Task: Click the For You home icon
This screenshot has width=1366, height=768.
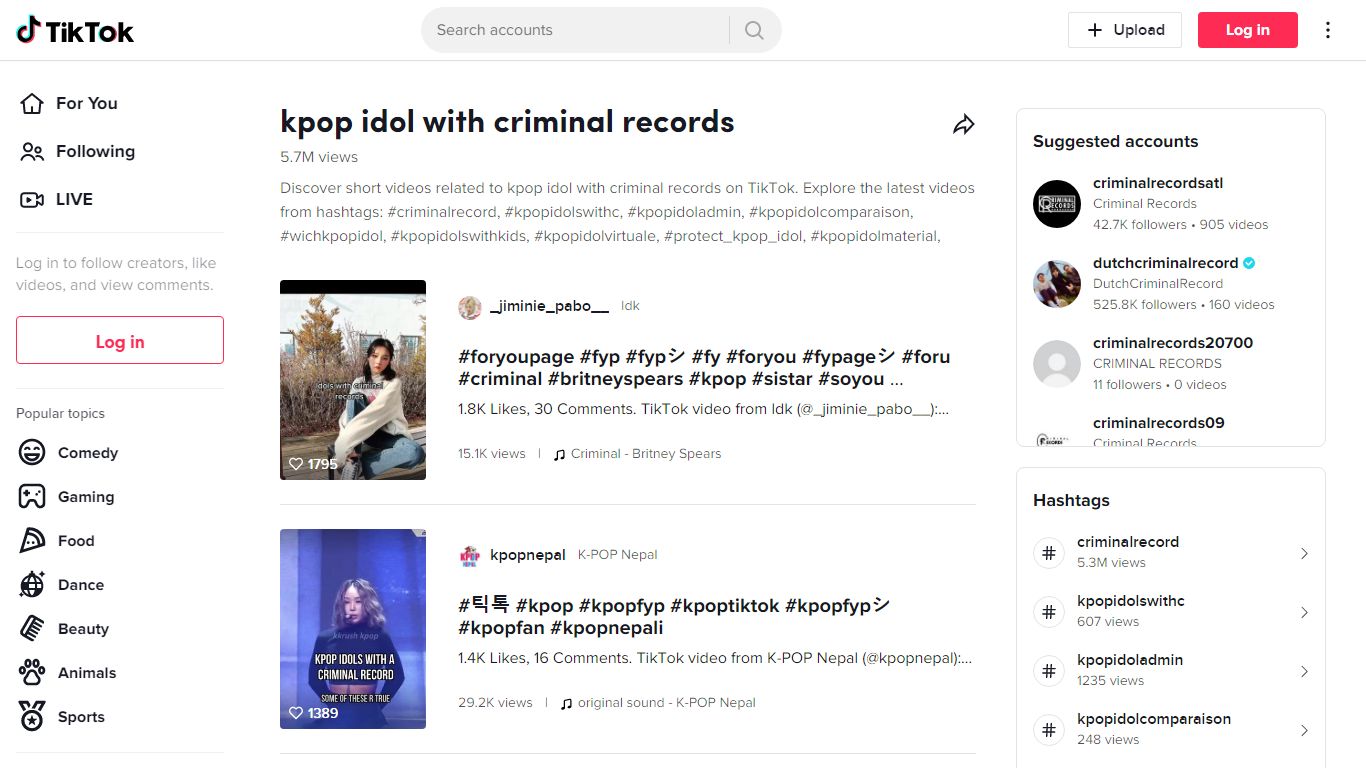Action: pos(32,103)
